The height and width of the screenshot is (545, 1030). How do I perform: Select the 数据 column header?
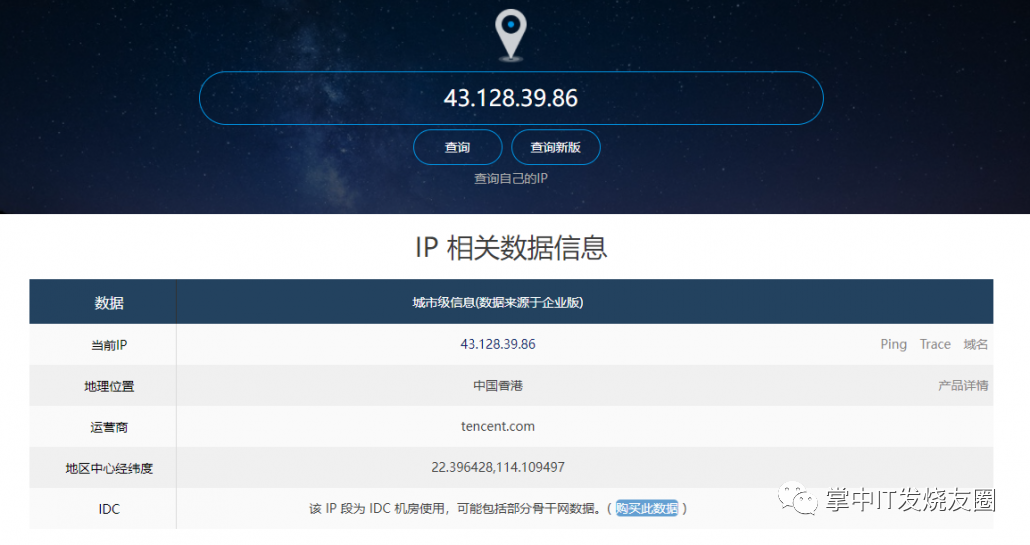109,303
